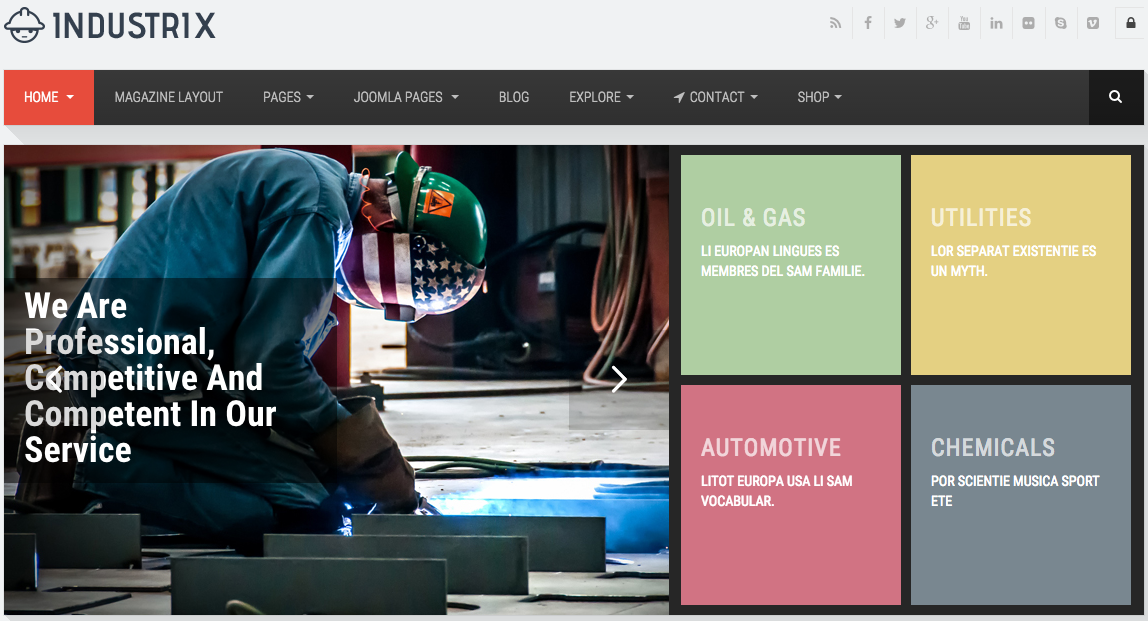Open the Facebook social icon
Screen dimensions: 1148x621
(x=868, y=23)
